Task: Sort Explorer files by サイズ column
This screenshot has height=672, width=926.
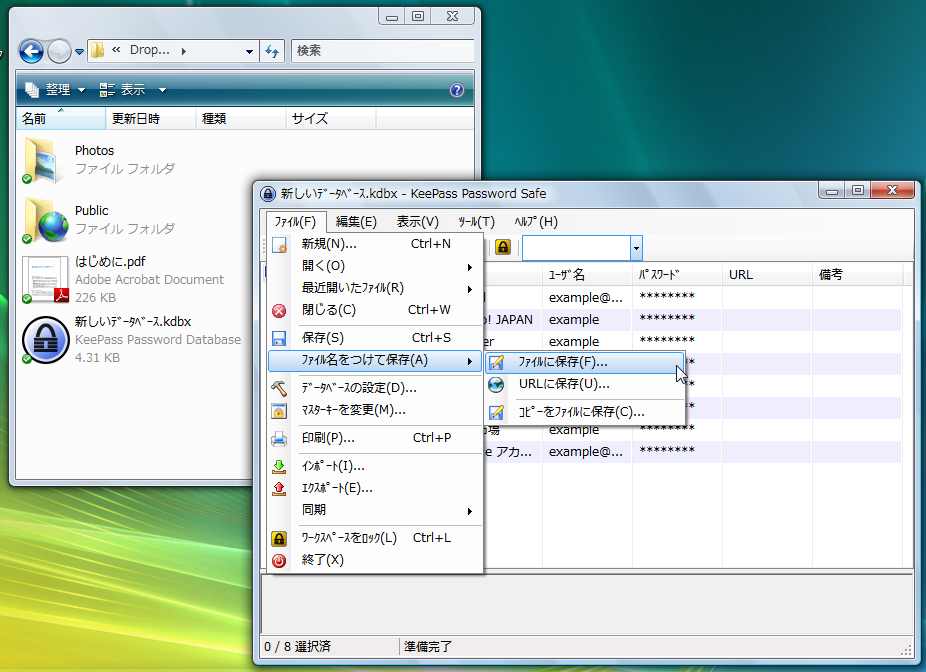Action: [x=331, y=119]
